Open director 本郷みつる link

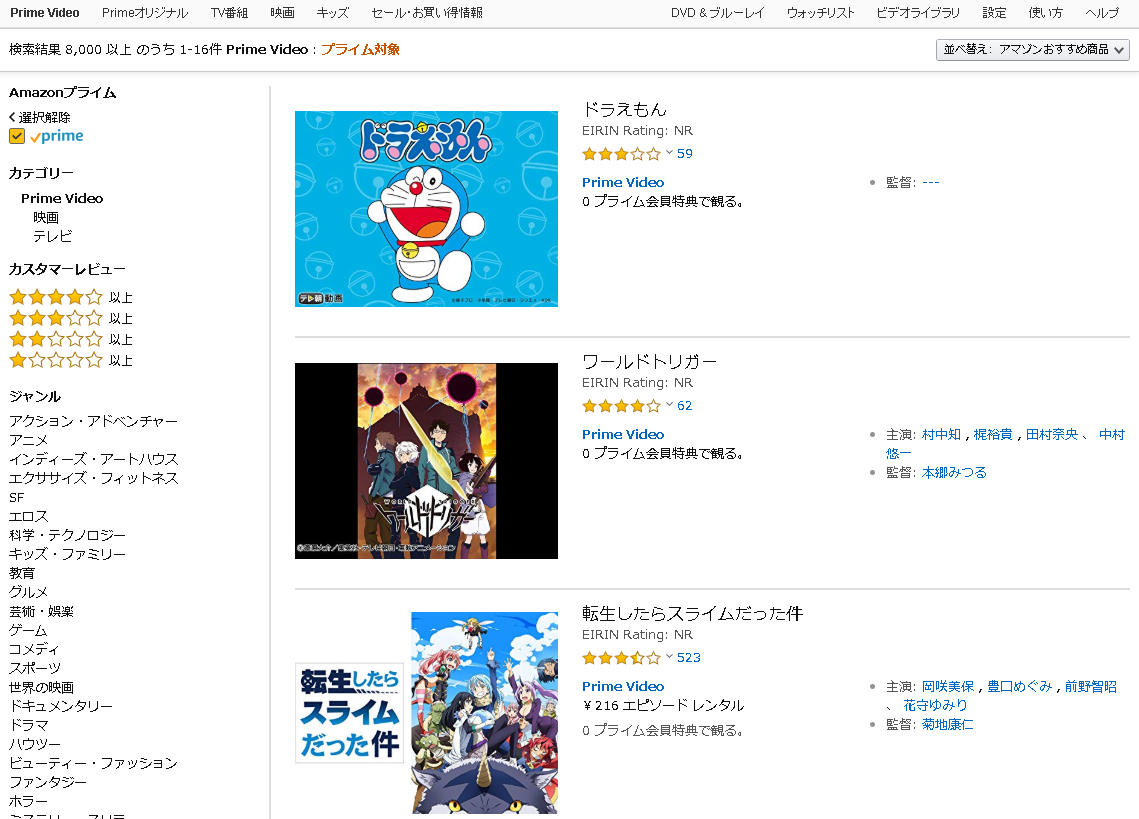[x=954, y=472]
